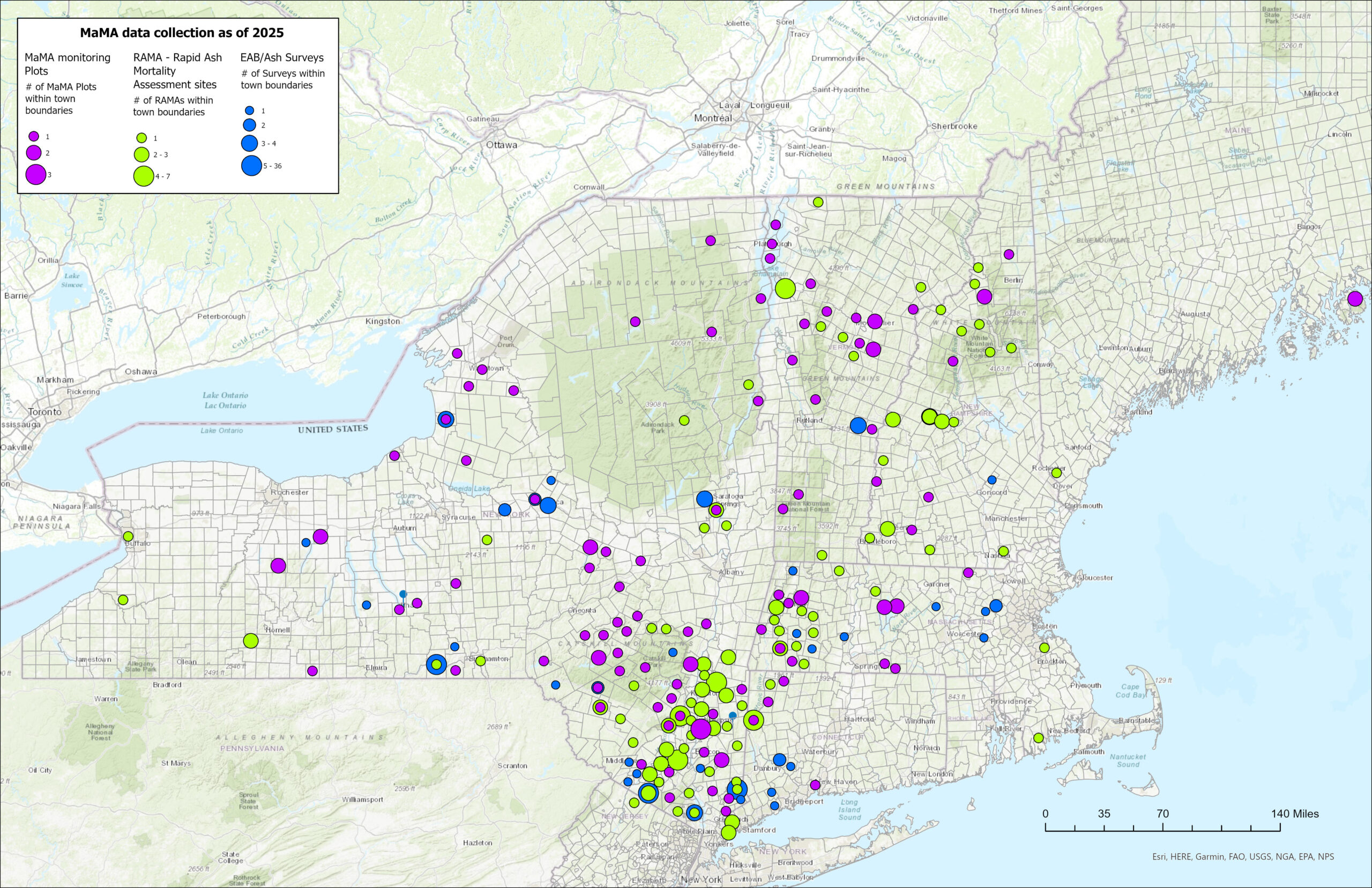1372x888 pixels.
Task: Click the green legend swatch labeled 2 - 3
Action: 141,154
